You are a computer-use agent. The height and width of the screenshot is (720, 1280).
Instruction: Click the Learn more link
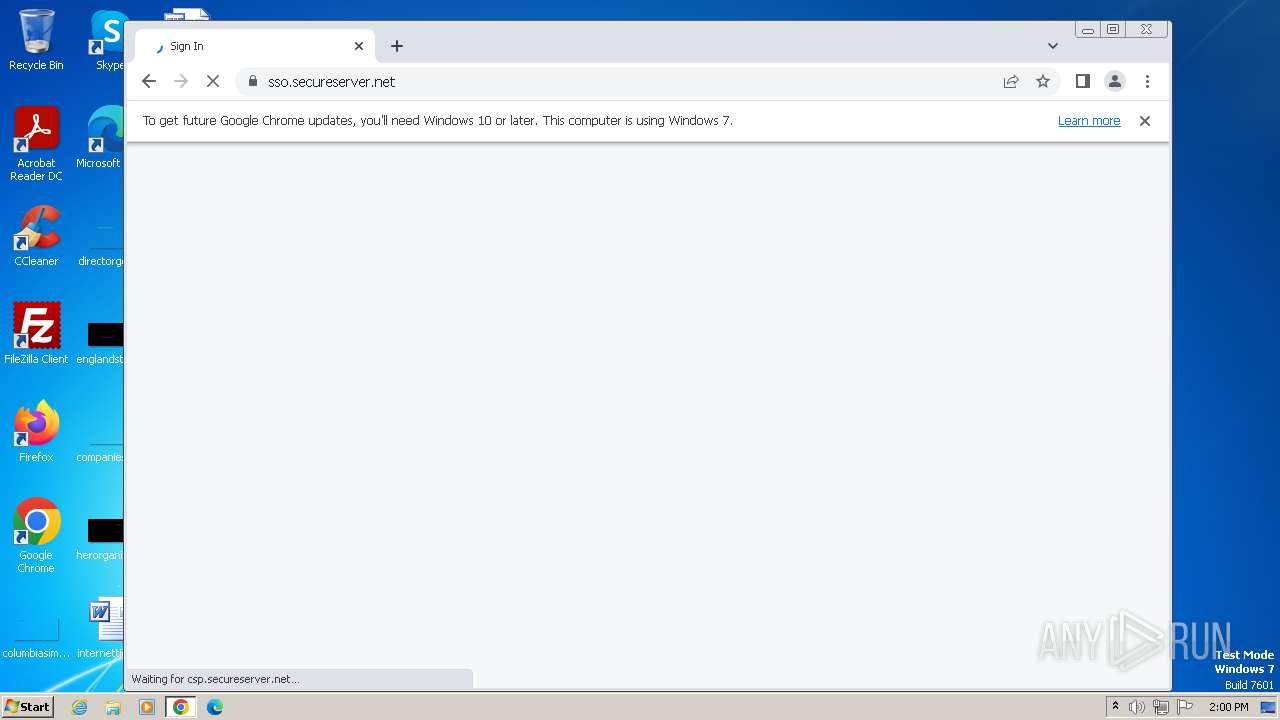(1089, 121)
